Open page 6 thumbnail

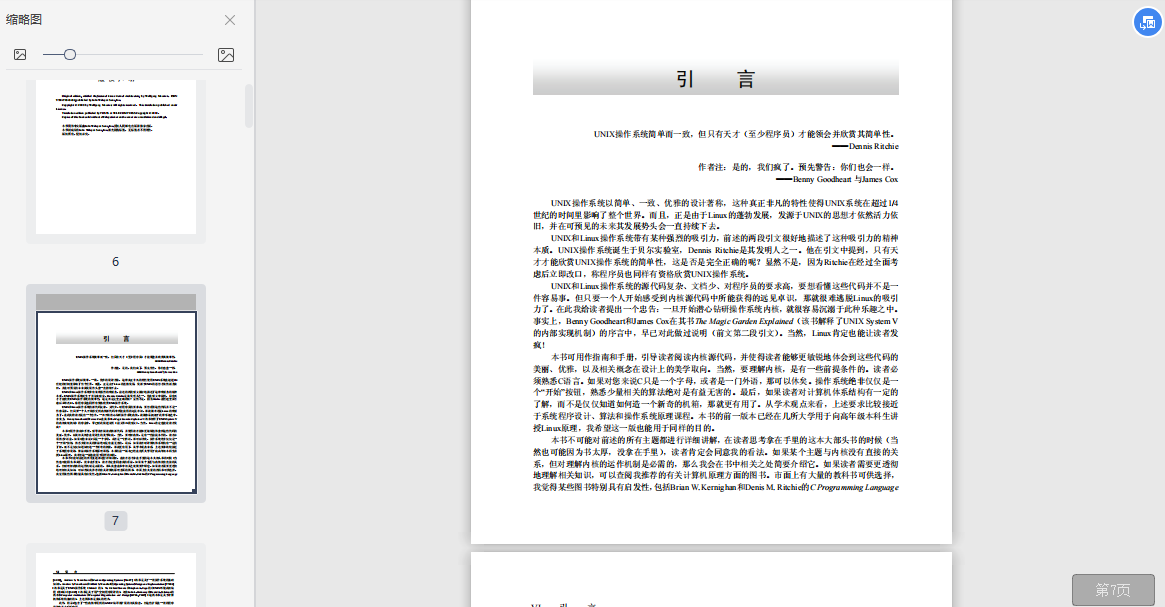click(116, 156)
